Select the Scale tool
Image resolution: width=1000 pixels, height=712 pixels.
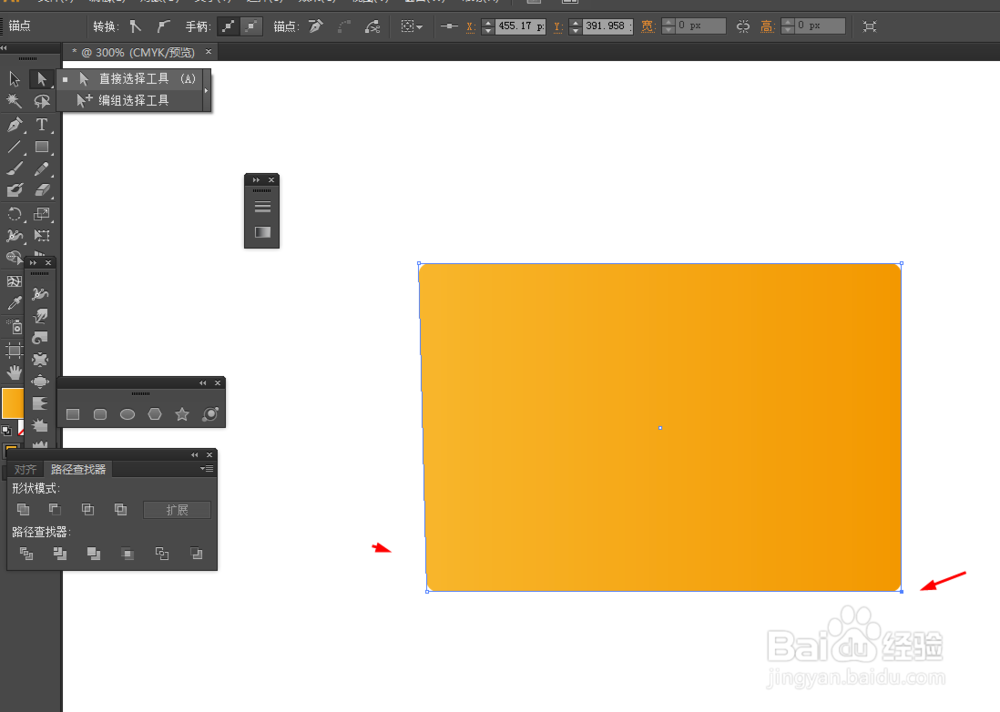tap(41, 214)
